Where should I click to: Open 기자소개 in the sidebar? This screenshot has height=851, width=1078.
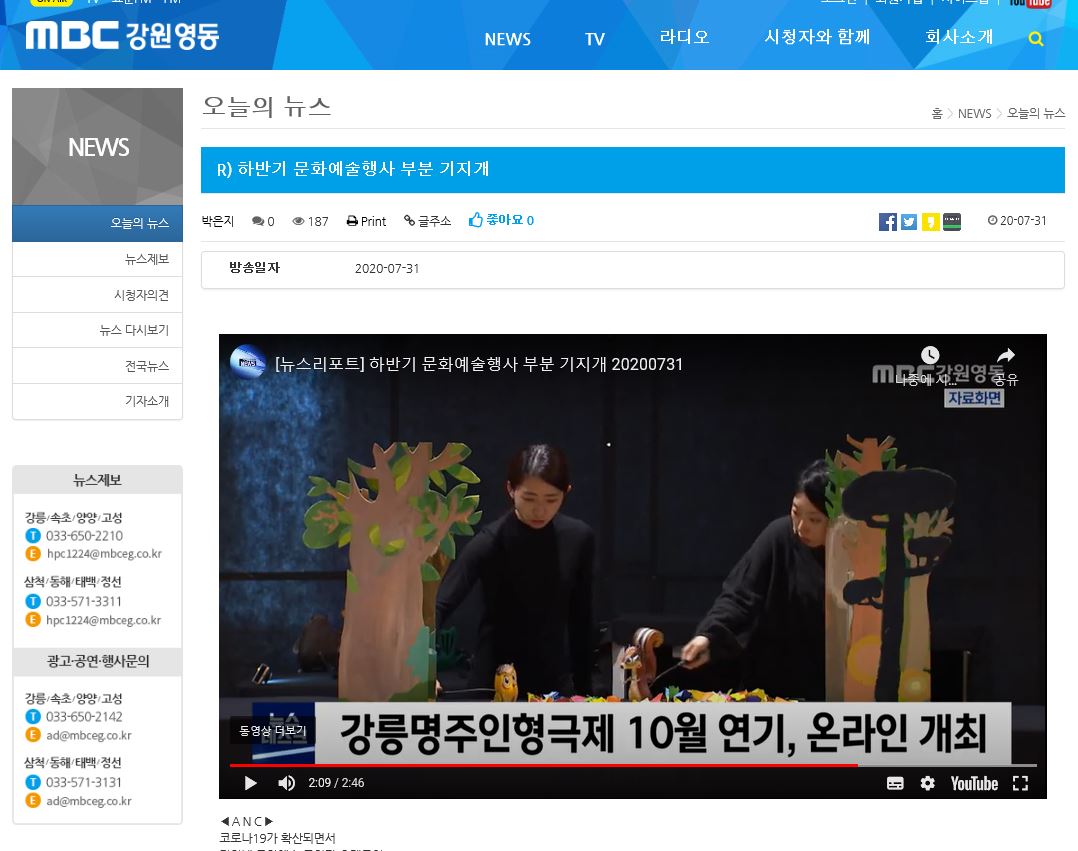click(x=98, y=401)
